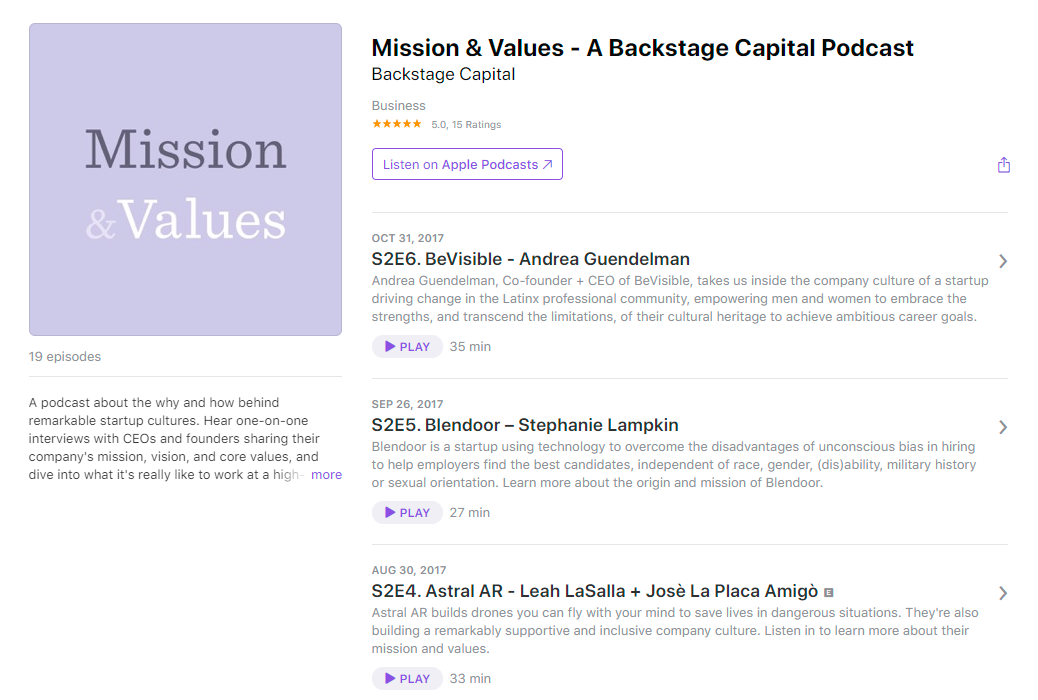1038x700 pixels.
Task: Open the chevron beside S2E6 BeVisible episode
Action: click(x=1003, y=261)
